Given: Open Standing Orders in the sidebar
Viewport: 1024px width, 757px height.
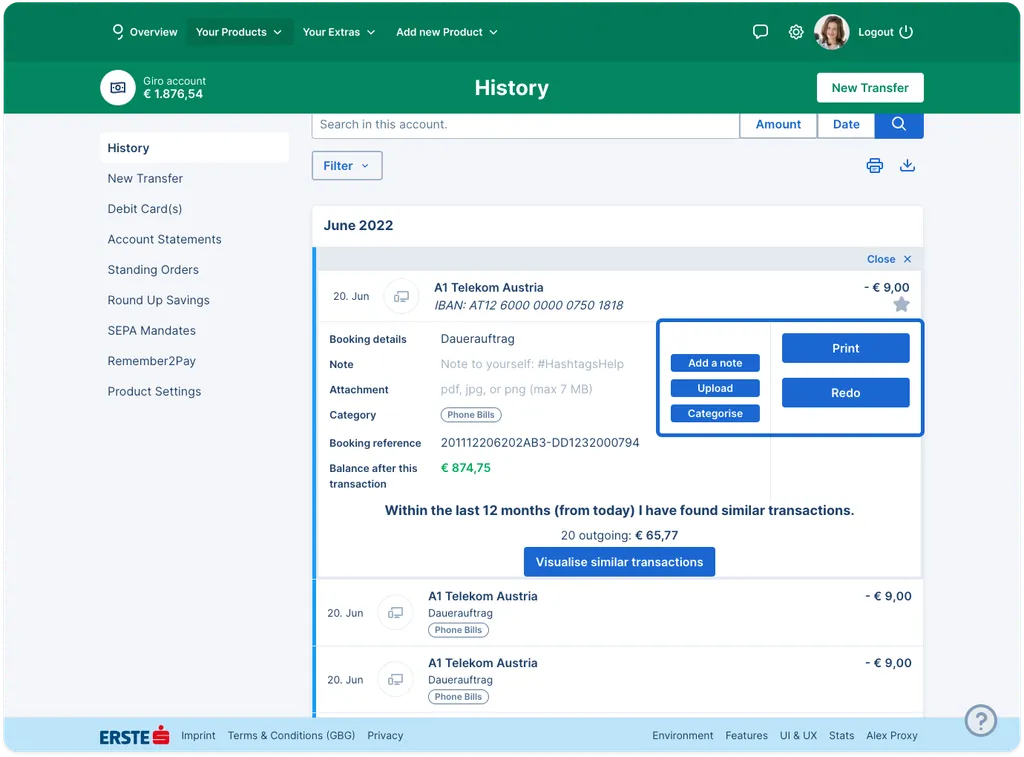Looking at the screenshot, I should point(153,270).
